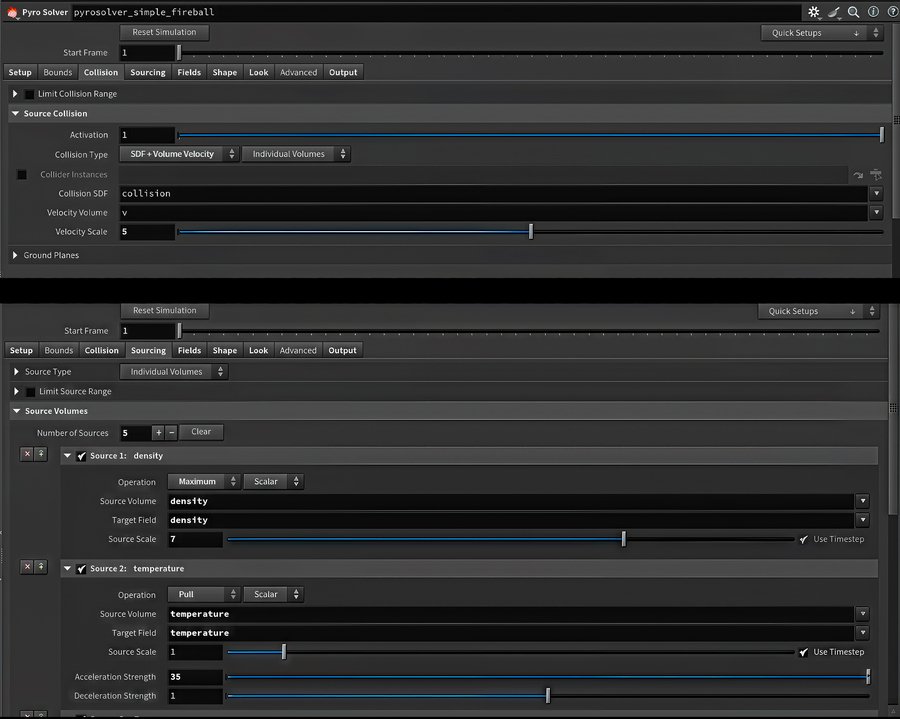The width and height of the screenshot is (900, 719).
Task: Remove Source 1 density with X icon
Action: [27, 454]
